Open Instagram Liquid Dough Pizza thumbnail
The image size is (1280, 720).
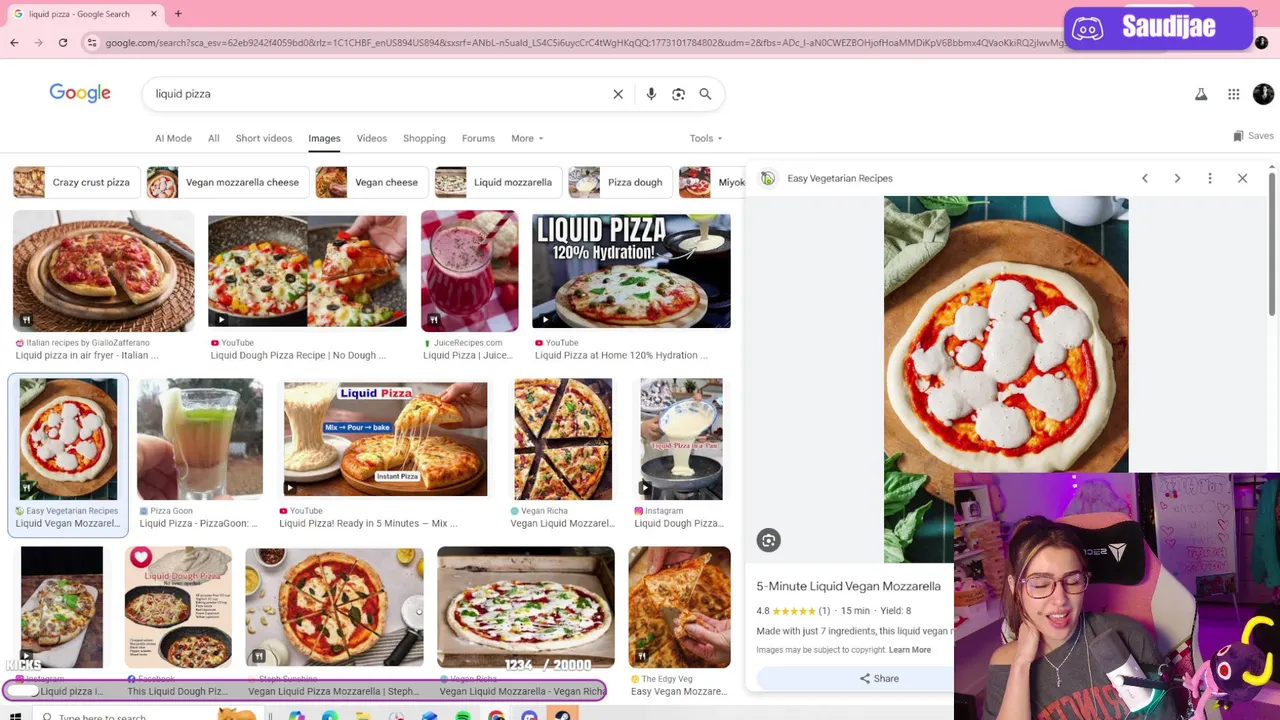coord(681,439)
